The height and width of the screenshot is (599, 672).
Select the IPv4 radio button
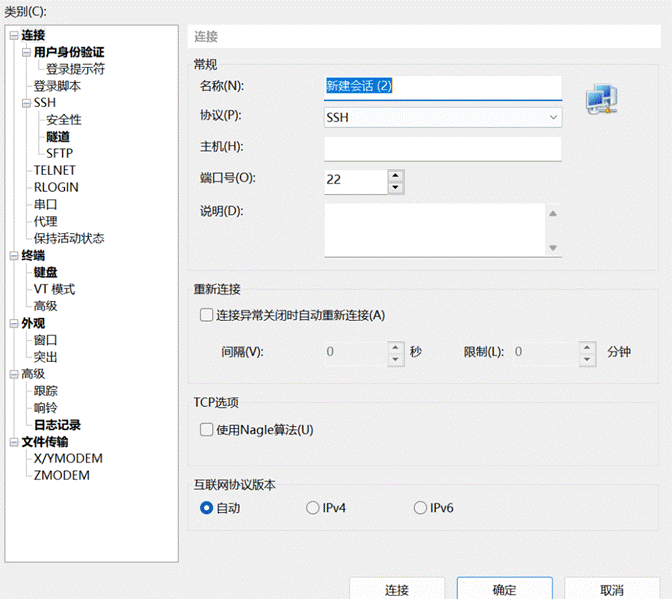coord(312,508)
